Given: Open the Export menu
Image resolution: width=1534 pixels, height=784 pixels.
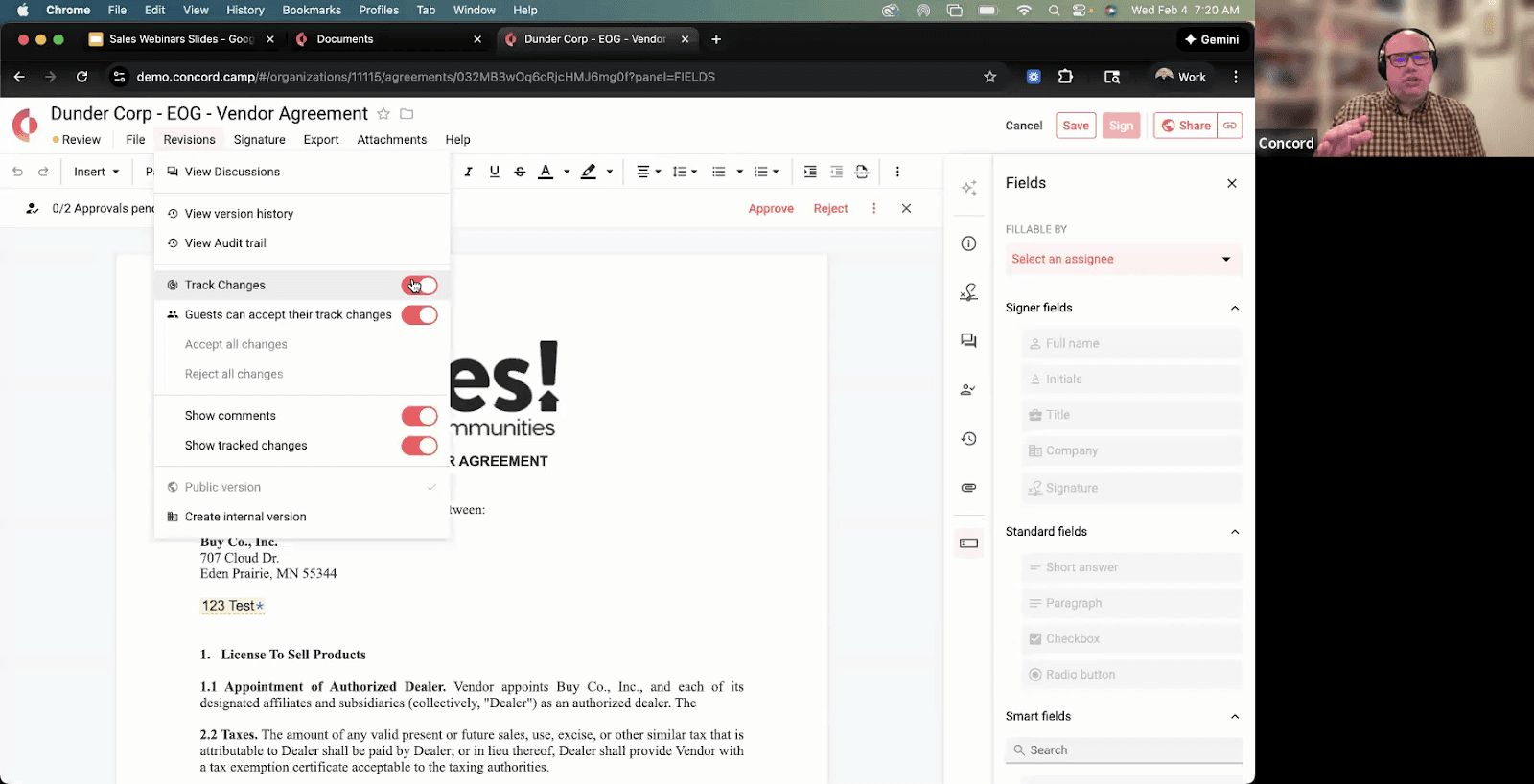Looking at the screenshot, I should point(321,140).
